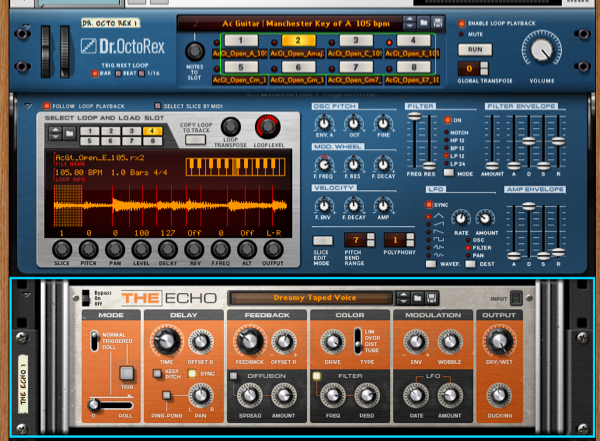
Task: Click the Dr. Octo Rex save patch icon
Action: (x=439, y=21)
